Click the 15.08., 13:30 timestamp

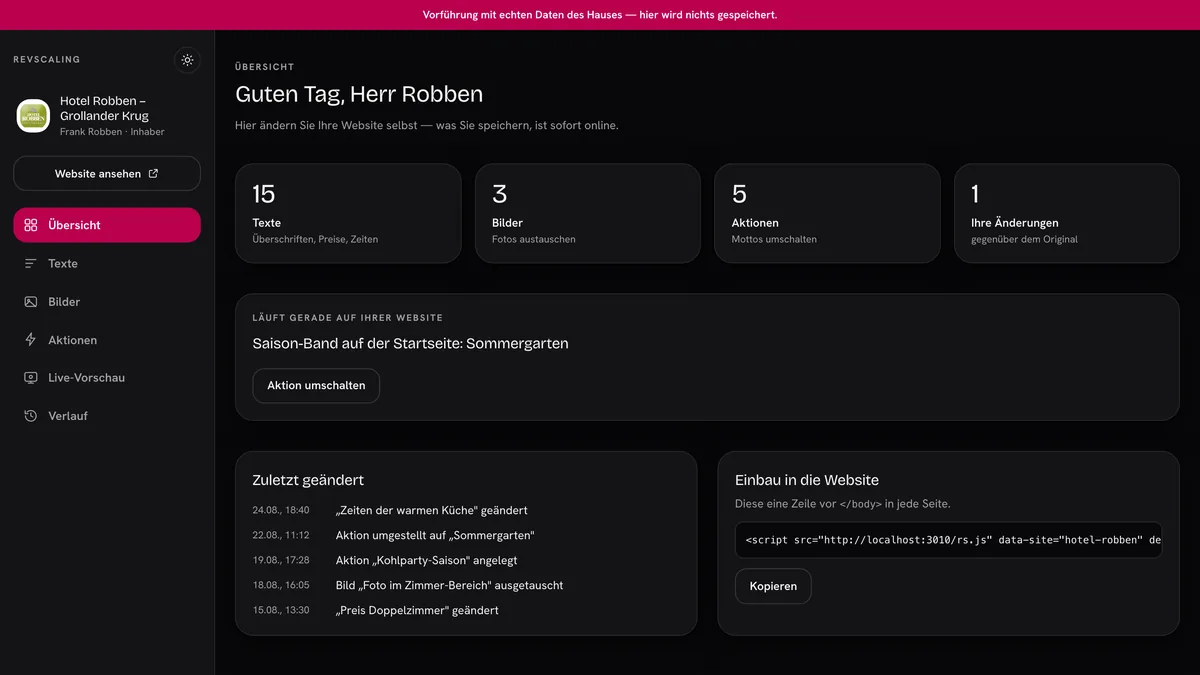281,610
